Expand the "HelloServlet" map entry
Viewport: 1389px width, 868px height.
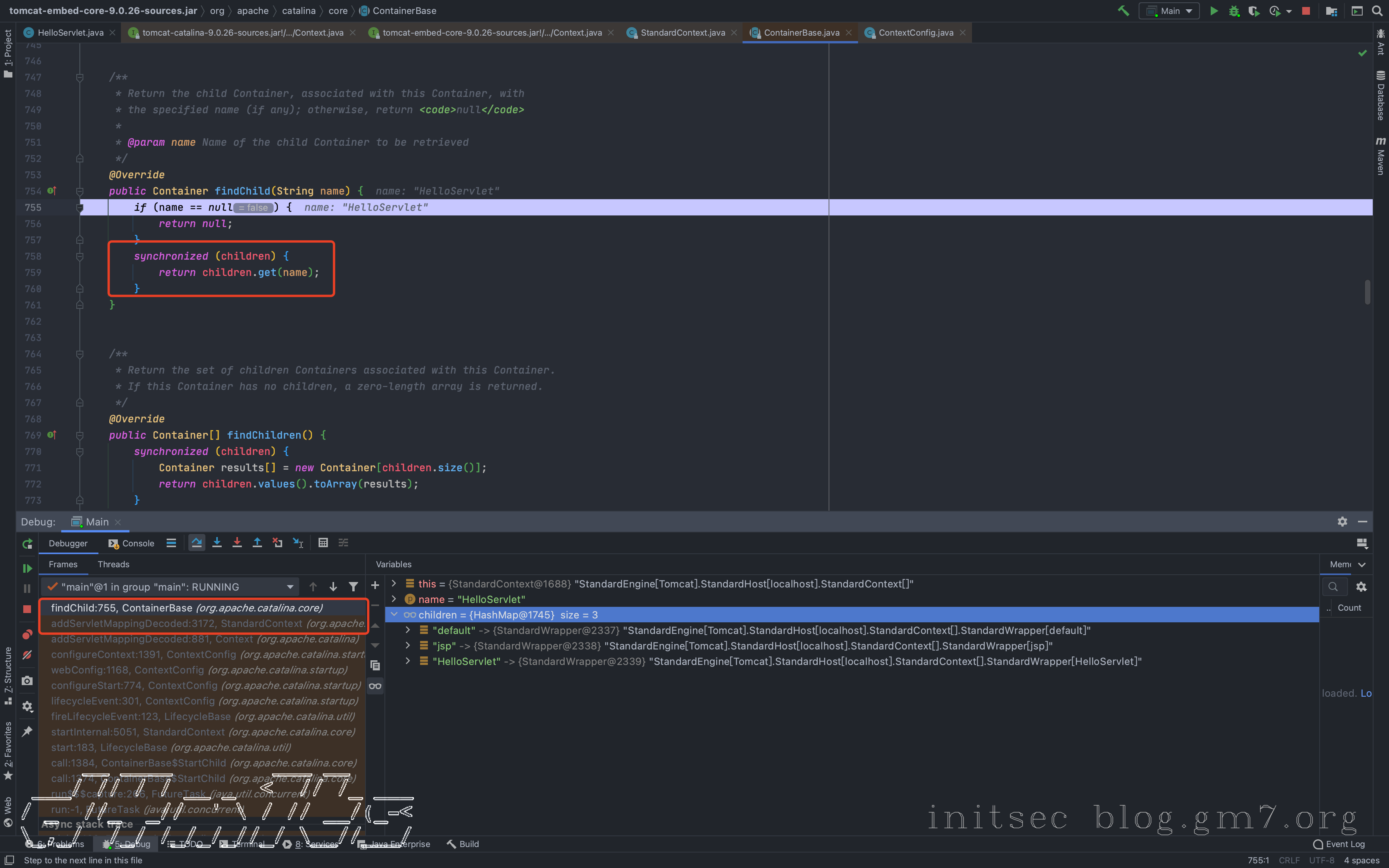tap(408, 661)
